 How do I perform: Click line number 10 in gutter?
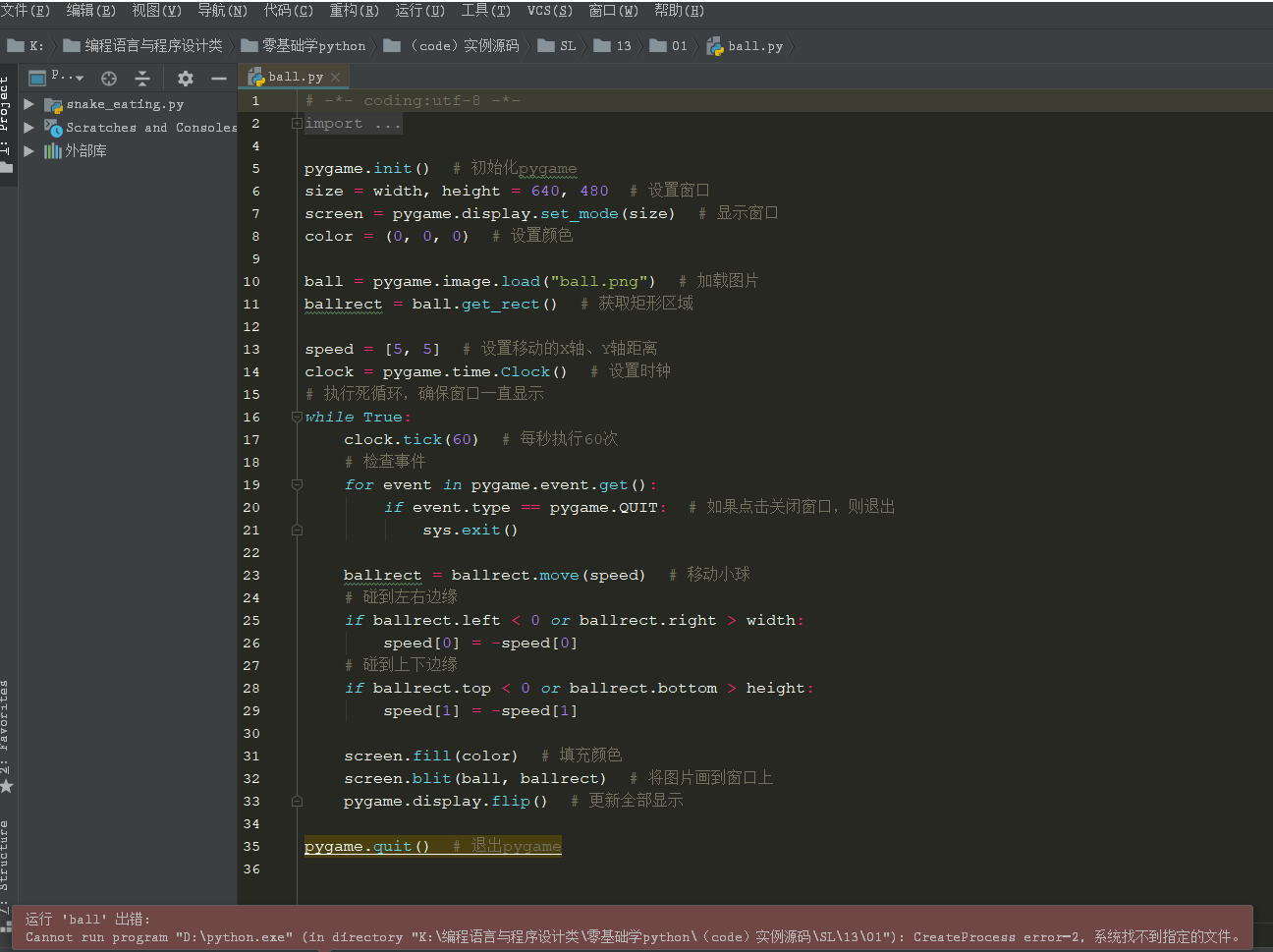[x=251, y=281]
